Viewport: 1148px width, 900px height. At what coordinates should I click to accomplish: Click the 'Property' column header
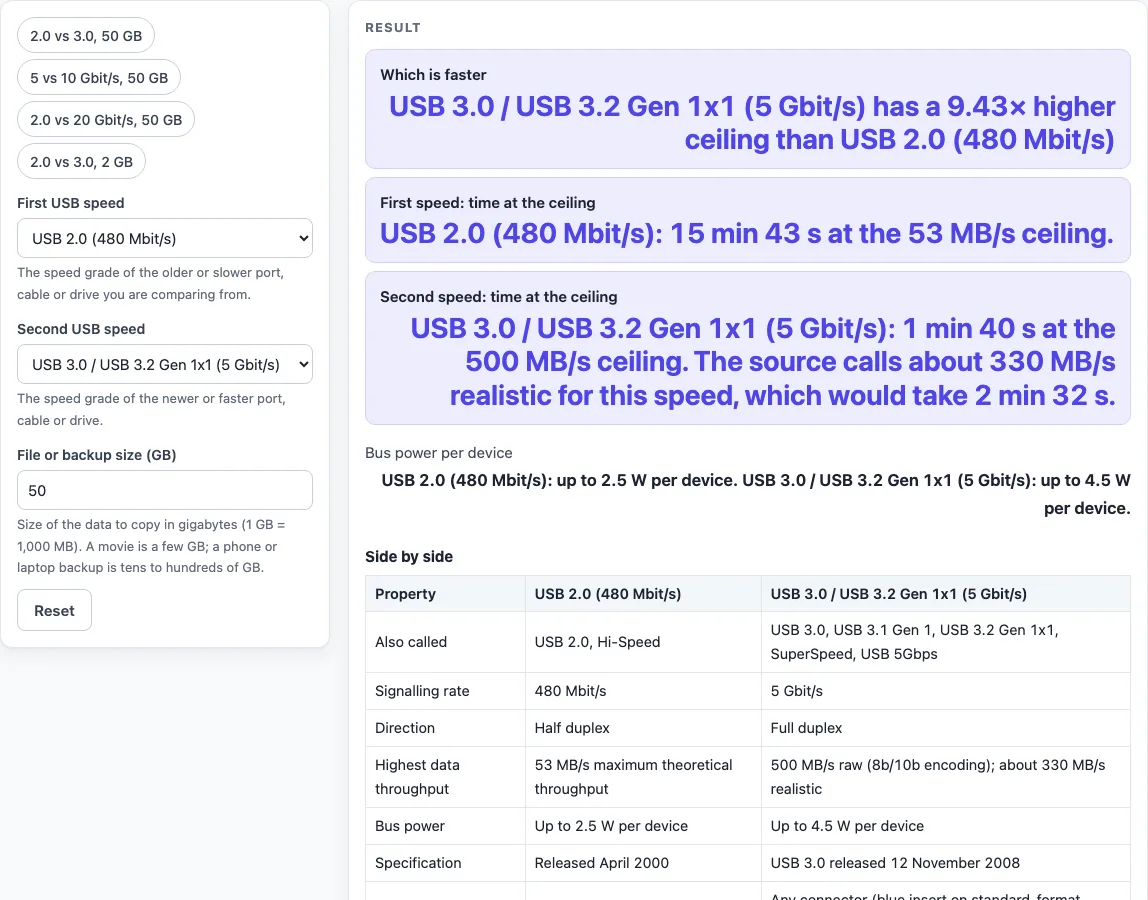(x=445, y=594)
